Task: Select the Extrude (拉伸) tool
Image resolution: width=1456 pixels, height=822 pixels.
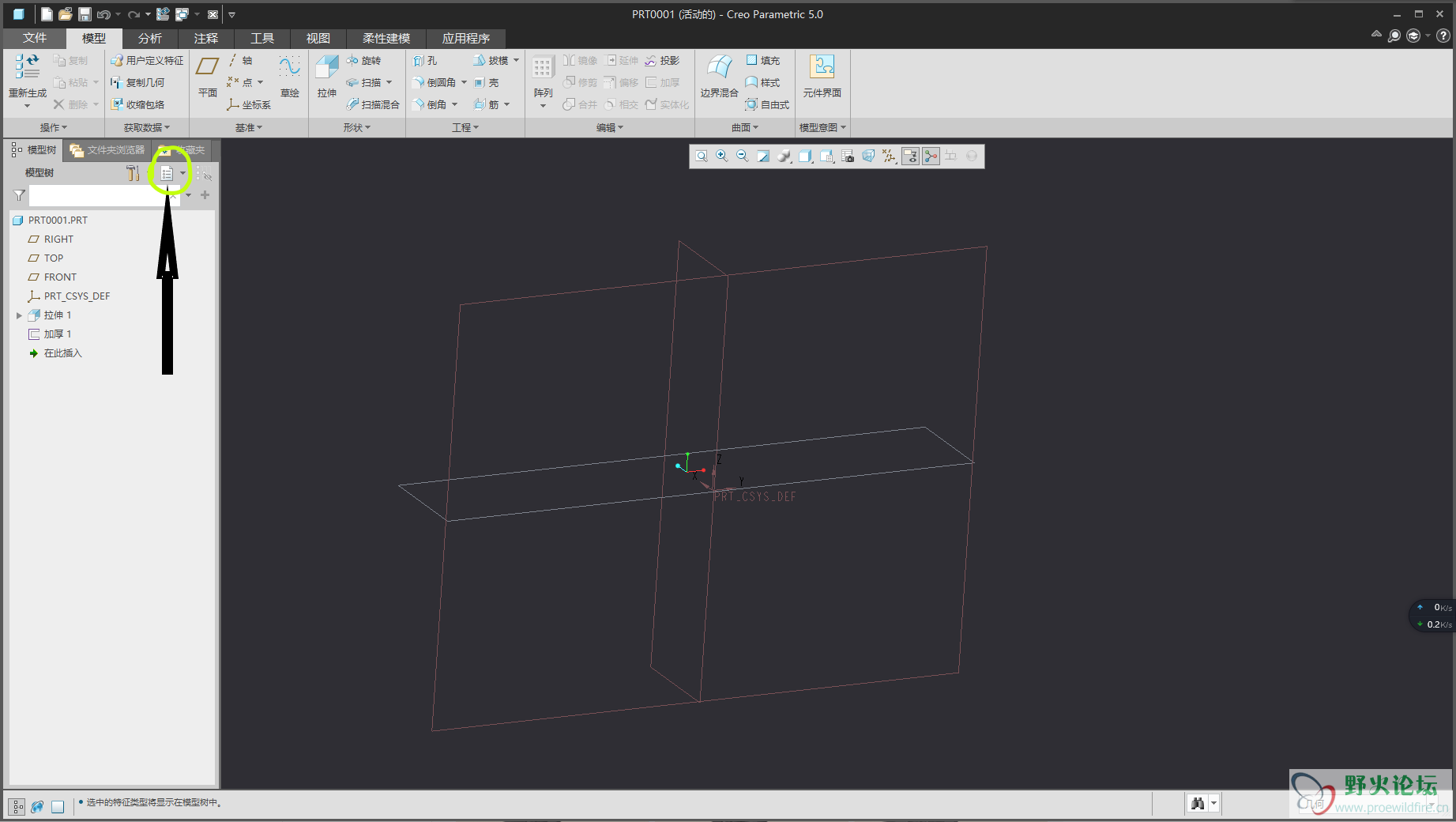Action: pos(327,77)
